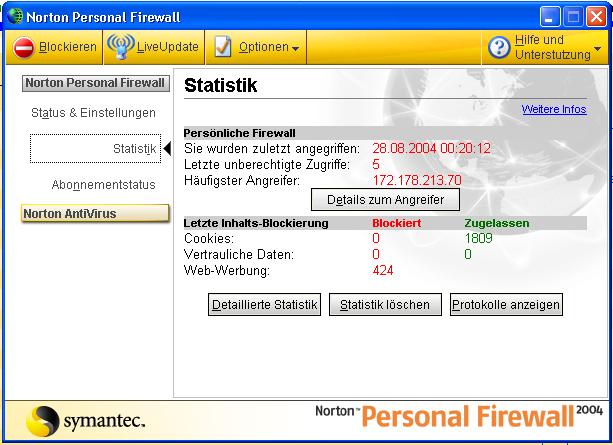Screen dimensions: 613x445
Task: Switch to the Norton AntiVirus section
Action: click(x=95, y=214)
